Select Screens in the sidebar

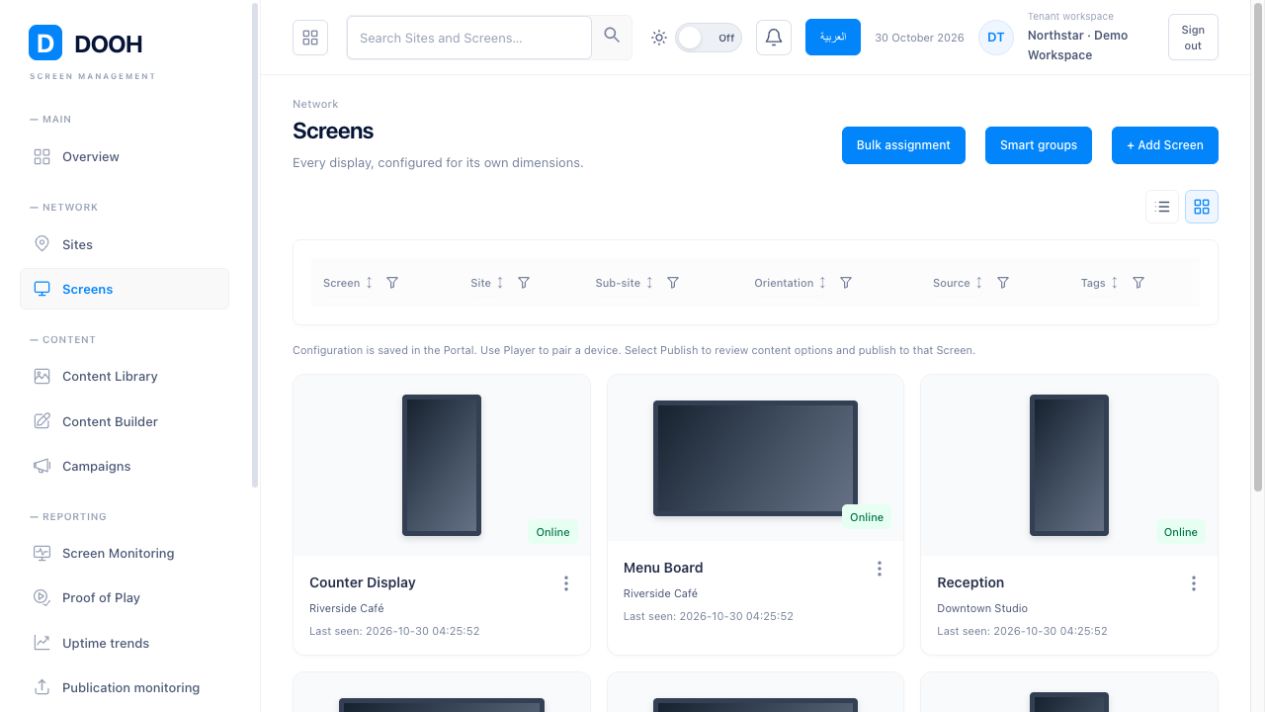click(124, 289)
